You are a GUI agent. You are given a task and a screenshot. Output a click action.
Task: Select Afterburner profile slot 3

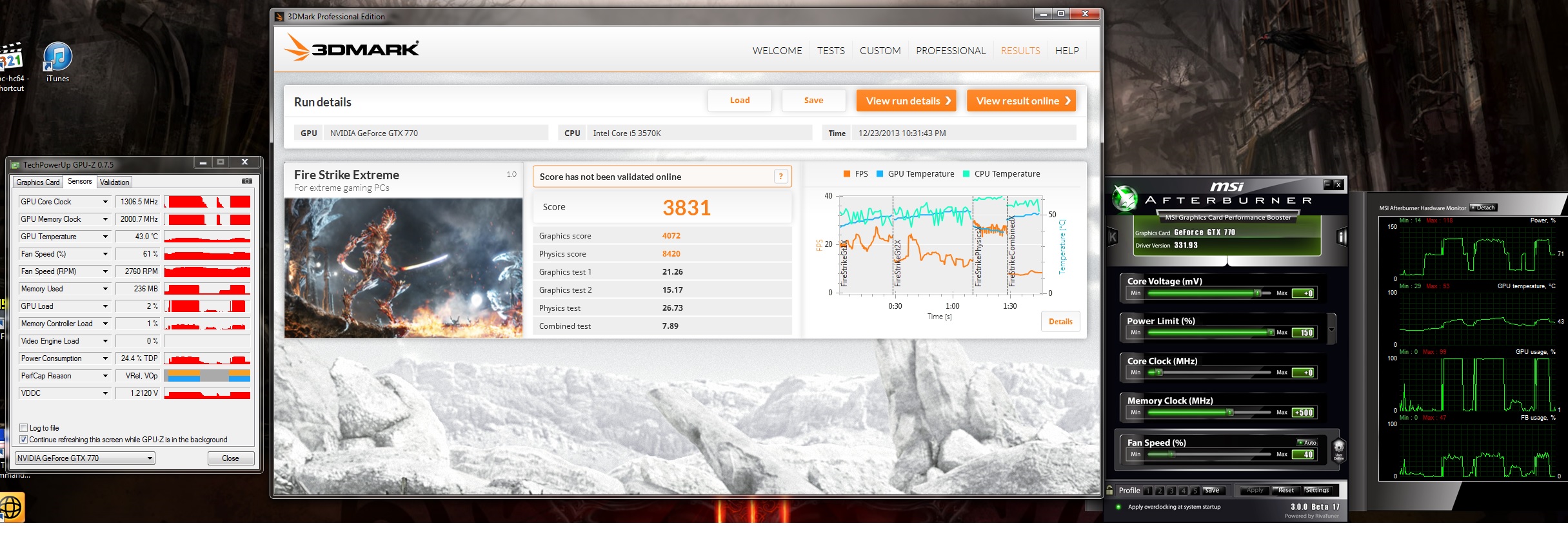1171,491
